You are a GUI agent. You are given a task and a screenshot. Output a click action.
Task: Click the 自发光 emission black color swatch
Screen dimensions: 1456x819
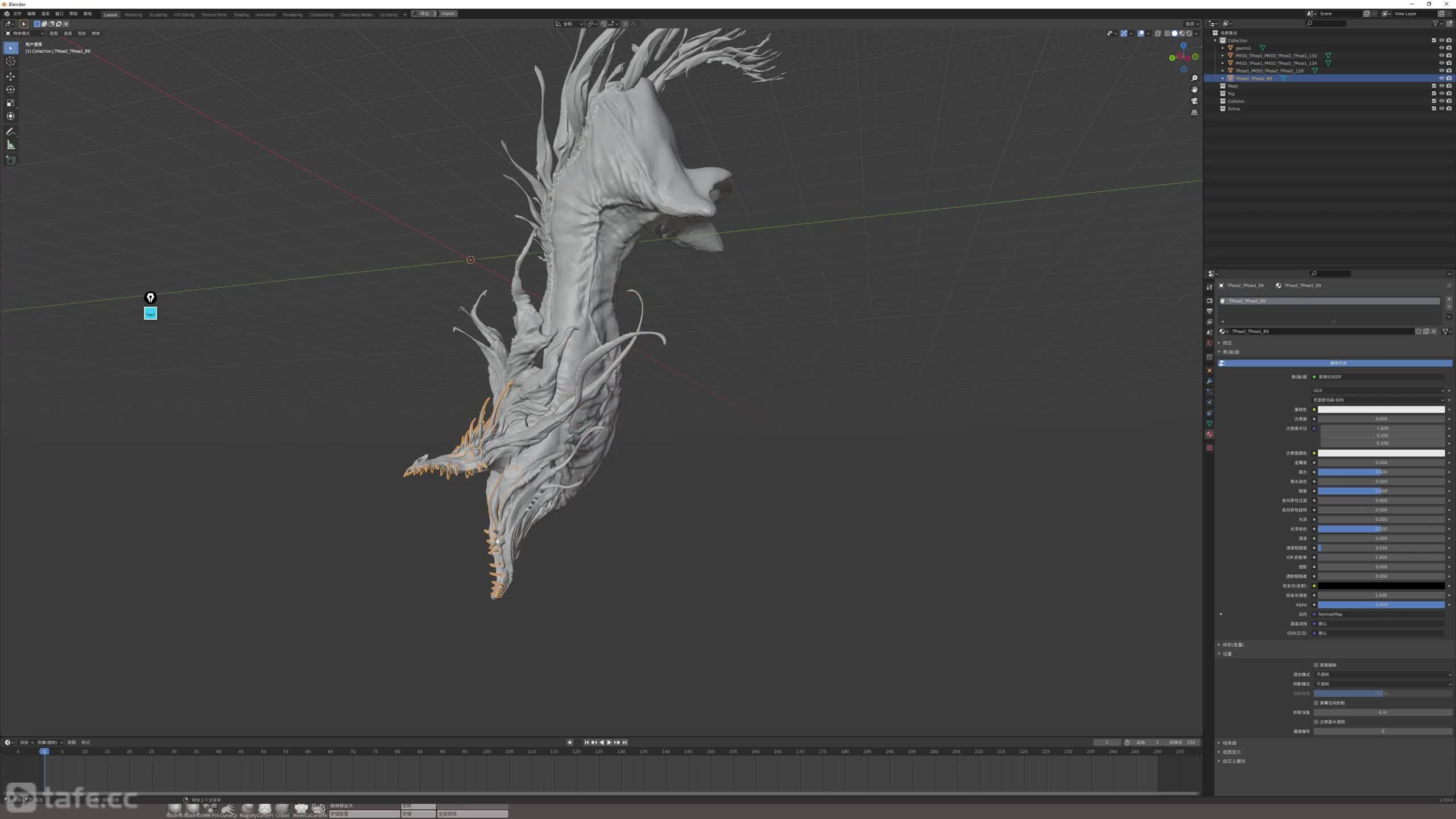point(1381,586)
